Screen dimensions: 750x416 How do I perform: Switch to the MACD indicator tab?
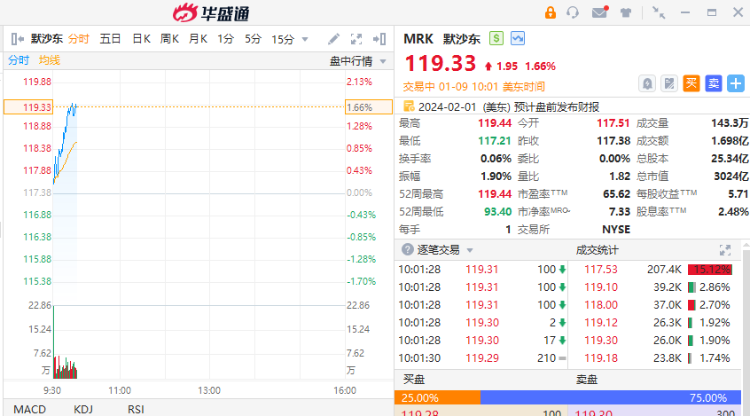click(31, 409)
